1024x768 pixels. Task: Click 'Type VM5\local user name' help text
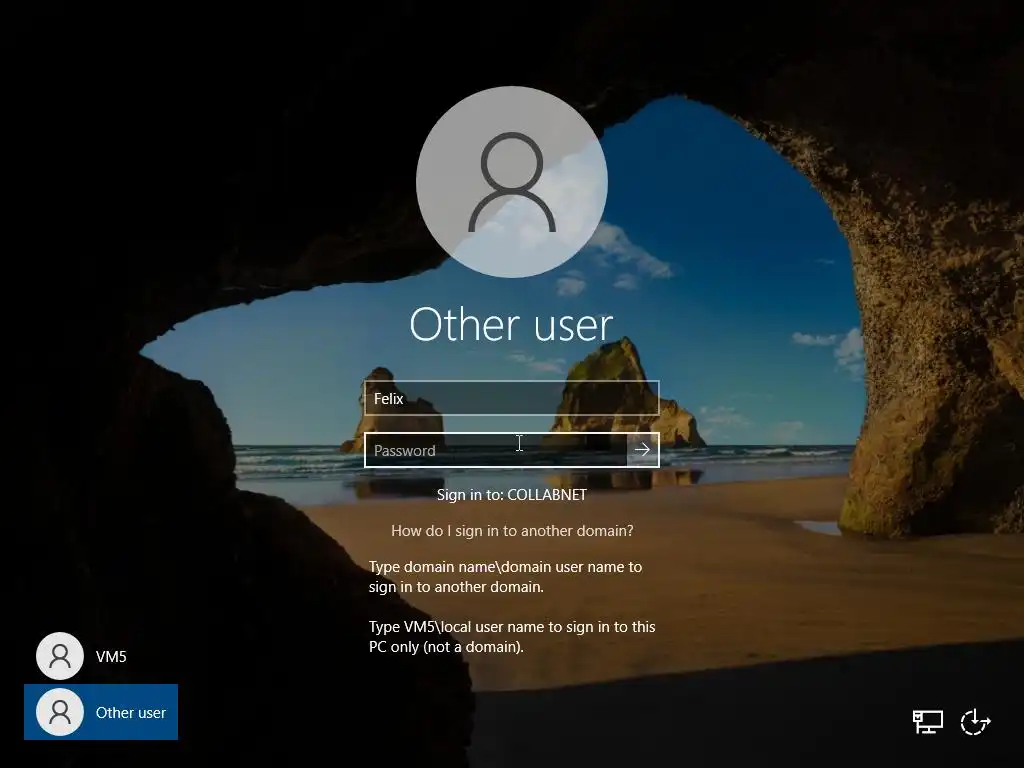pos(512,637)
